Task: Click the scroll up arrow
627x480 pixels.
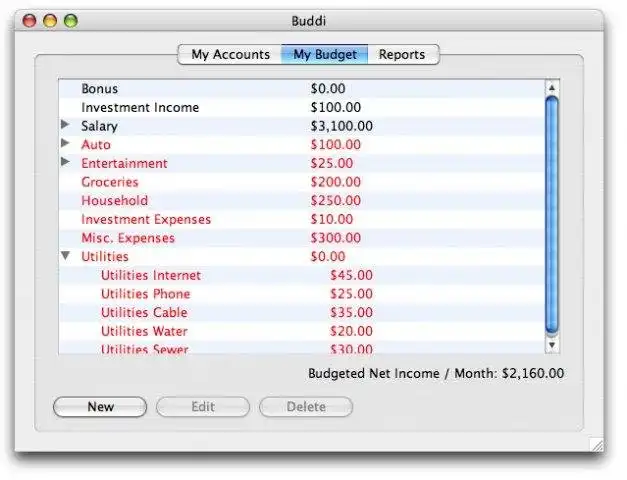Action: point(552,88)
